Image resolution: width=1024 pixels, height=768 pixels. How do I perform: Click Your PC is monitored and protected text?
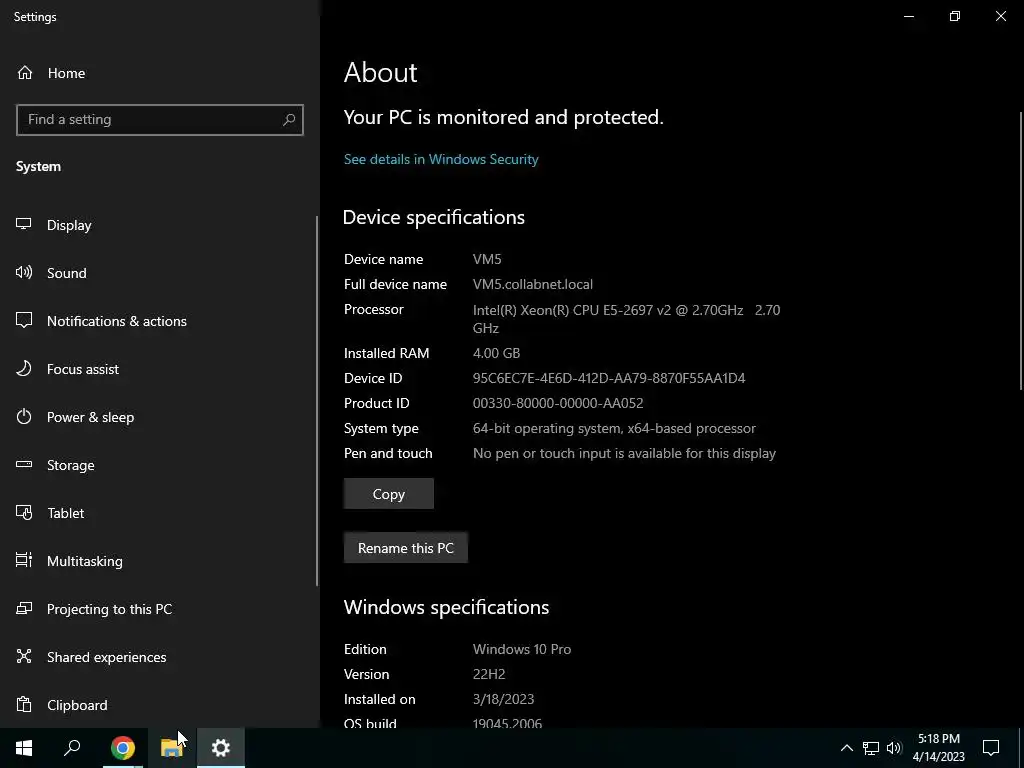coord(504,118)
